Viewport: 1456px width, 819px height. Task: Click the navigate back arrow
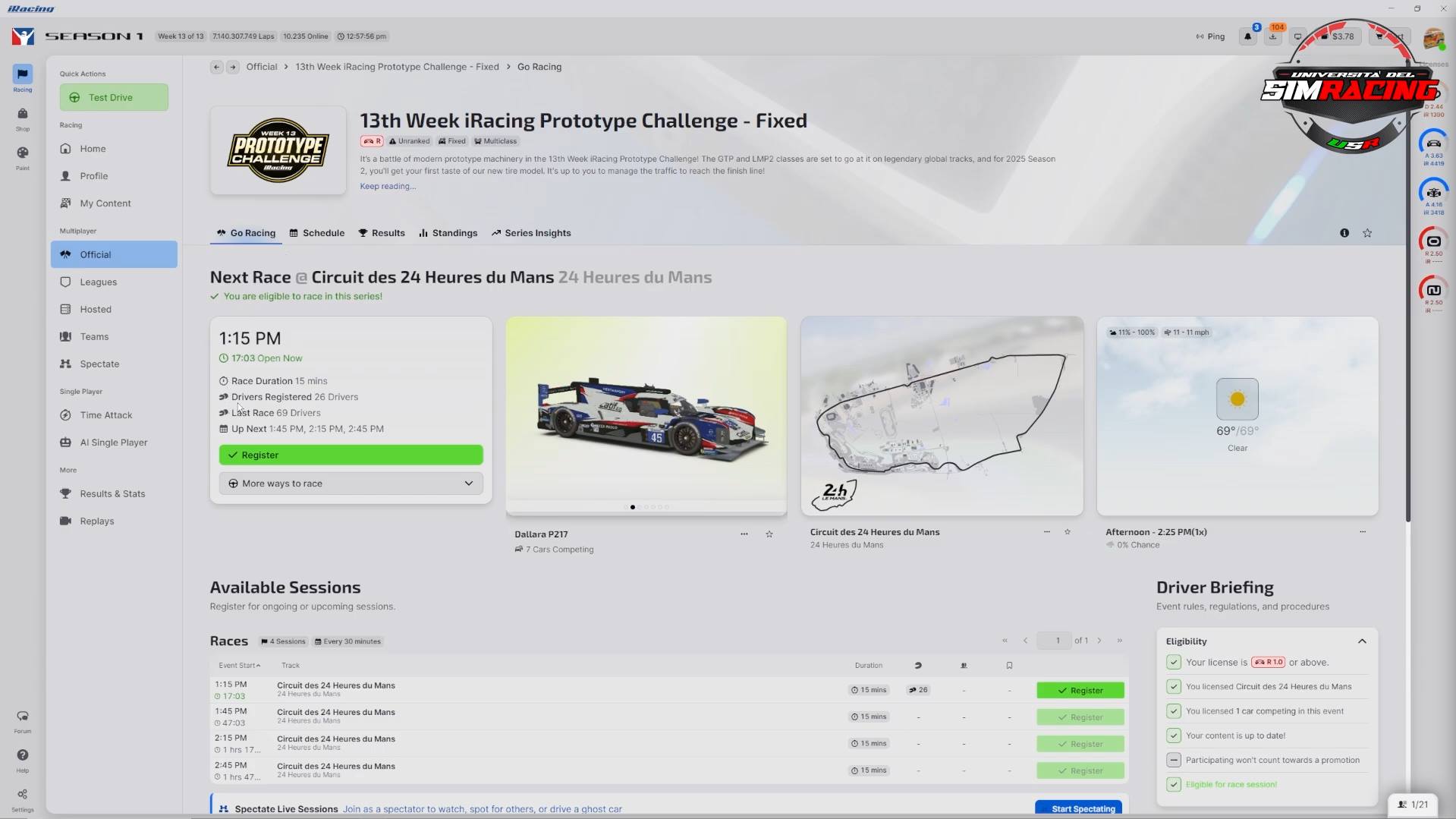pos(216,67)
